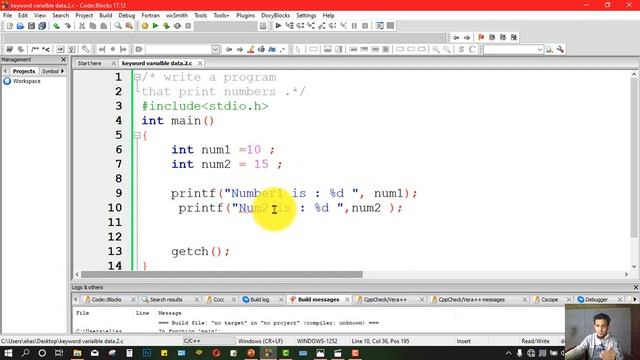Click the 'C' toolbar icon
The image size is (640, 360).
click(472, 49)
